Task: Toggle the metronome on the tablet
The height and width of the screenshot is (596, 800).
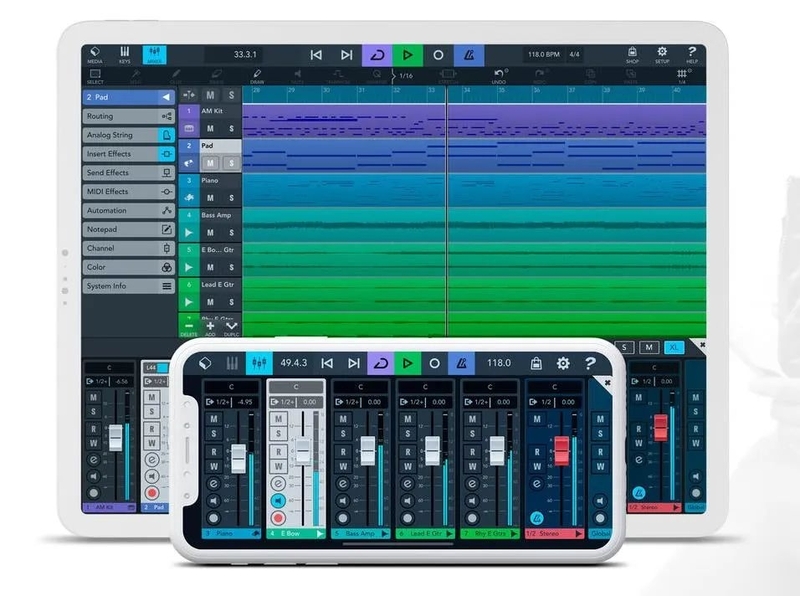Action: click(x=469, y=55)
